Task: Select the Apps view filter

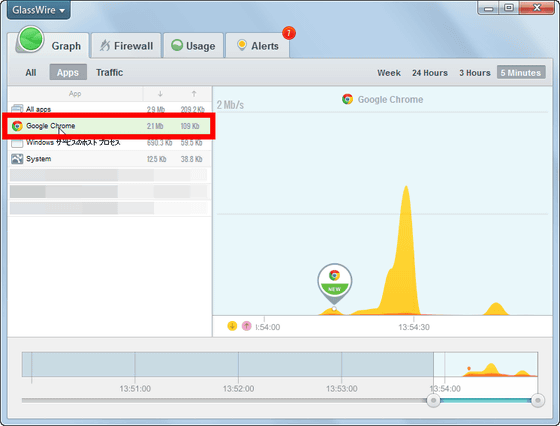Action: [x=68, y=72]
